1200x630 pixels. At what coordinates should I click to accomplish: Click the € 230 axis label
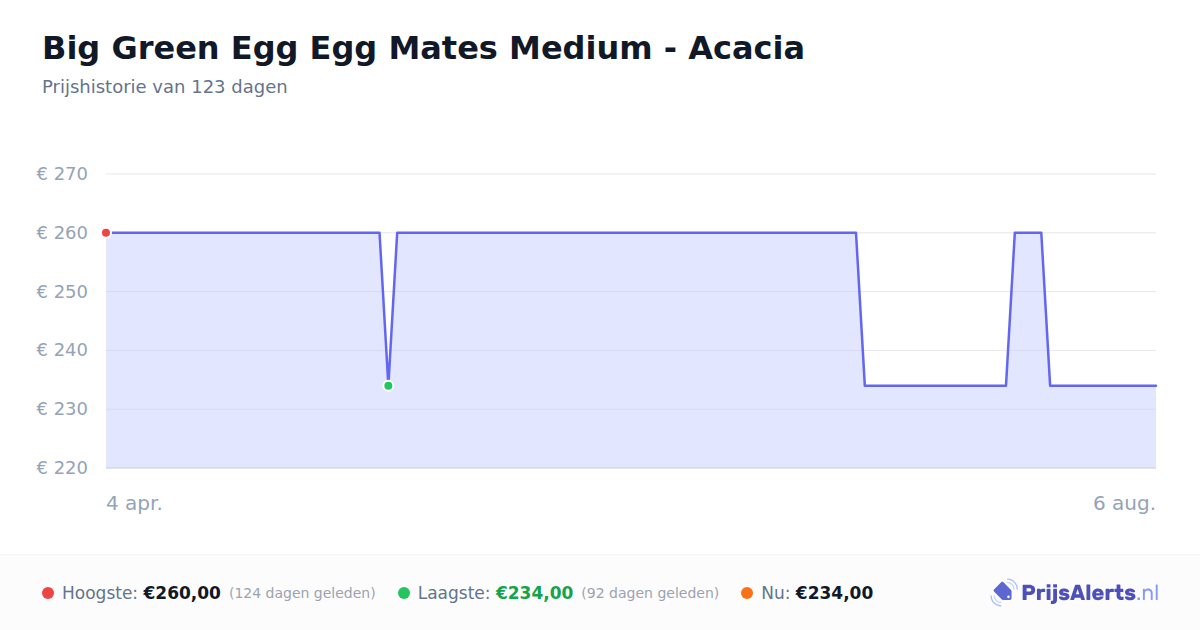point(62,409)
